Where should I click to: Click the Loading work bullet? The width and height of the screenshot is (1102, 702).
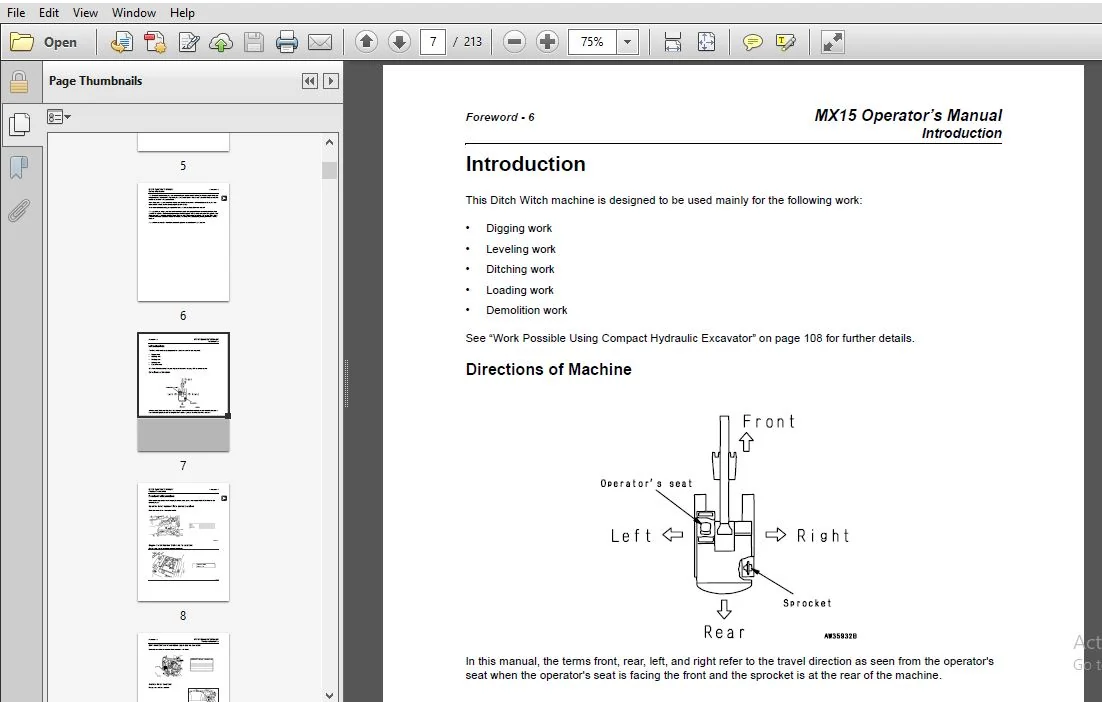click(x=519, y=290)
